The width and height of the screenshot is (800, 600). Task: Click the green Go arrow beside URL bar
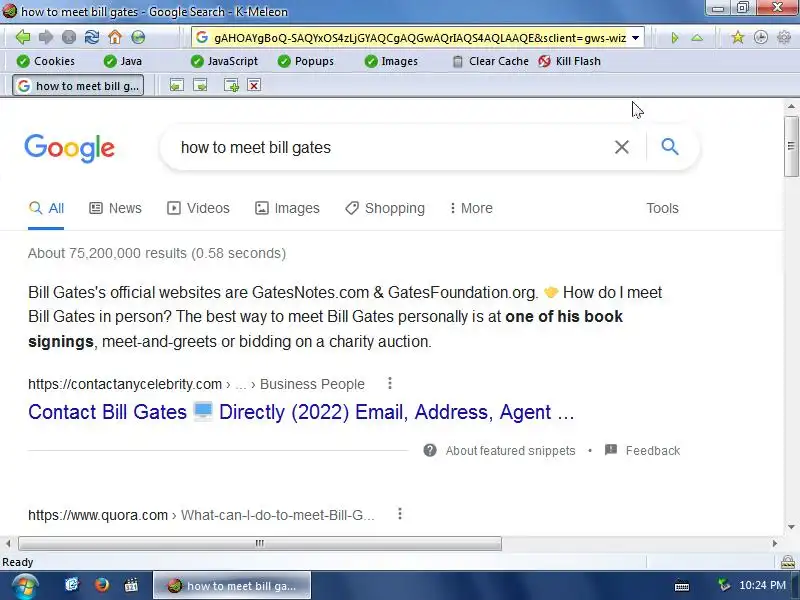click(674, 38)
